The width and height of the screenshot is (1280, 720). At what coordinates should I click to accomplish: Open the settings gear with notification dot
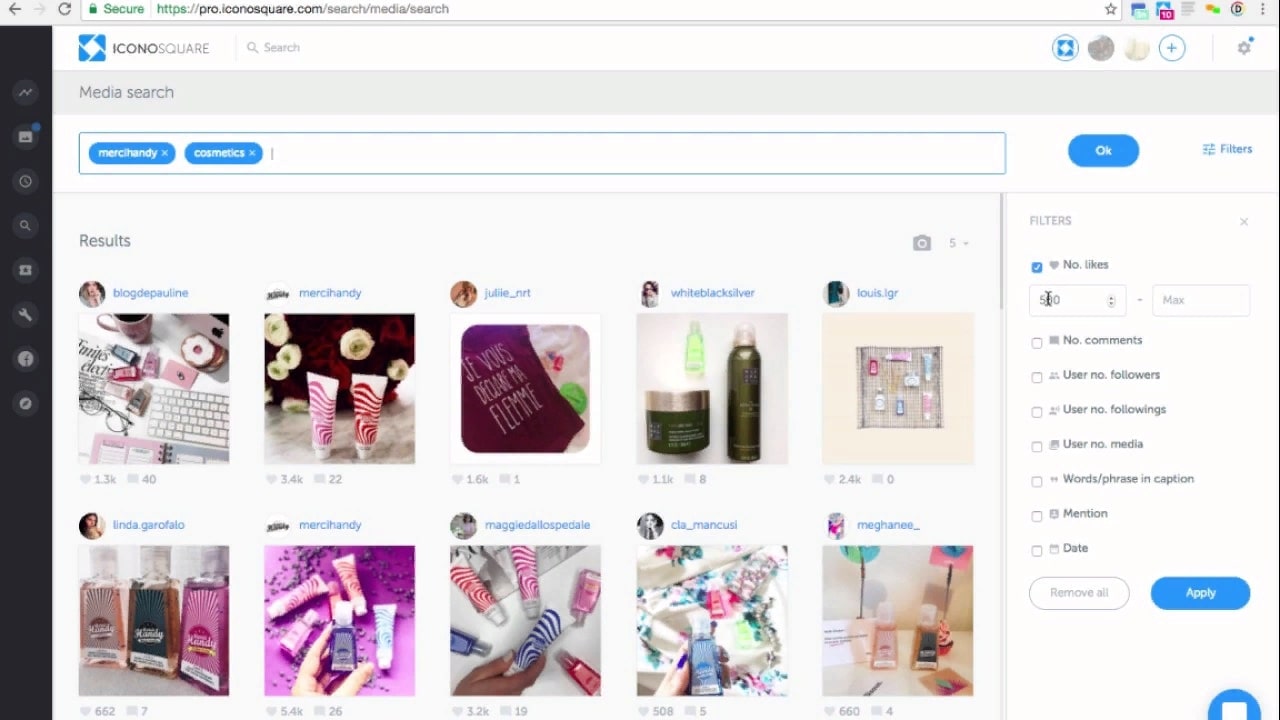(x=1244, y=47)
